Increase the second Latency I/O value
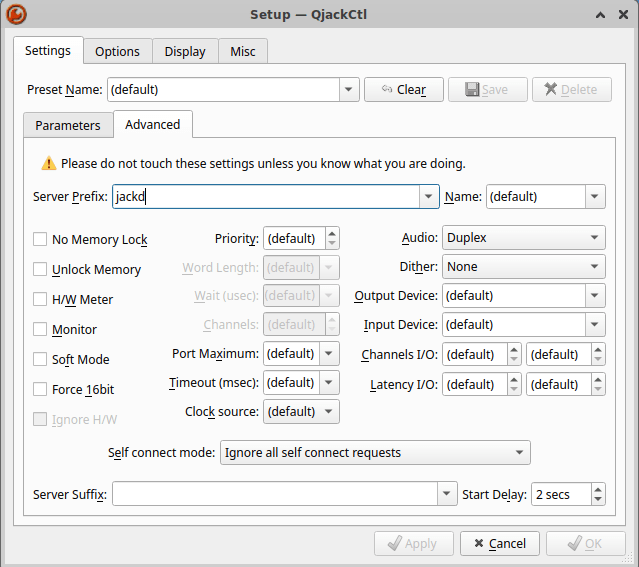The width and height of the screenshot is (639, 567). pyautogui.click(x=598, y=379)
